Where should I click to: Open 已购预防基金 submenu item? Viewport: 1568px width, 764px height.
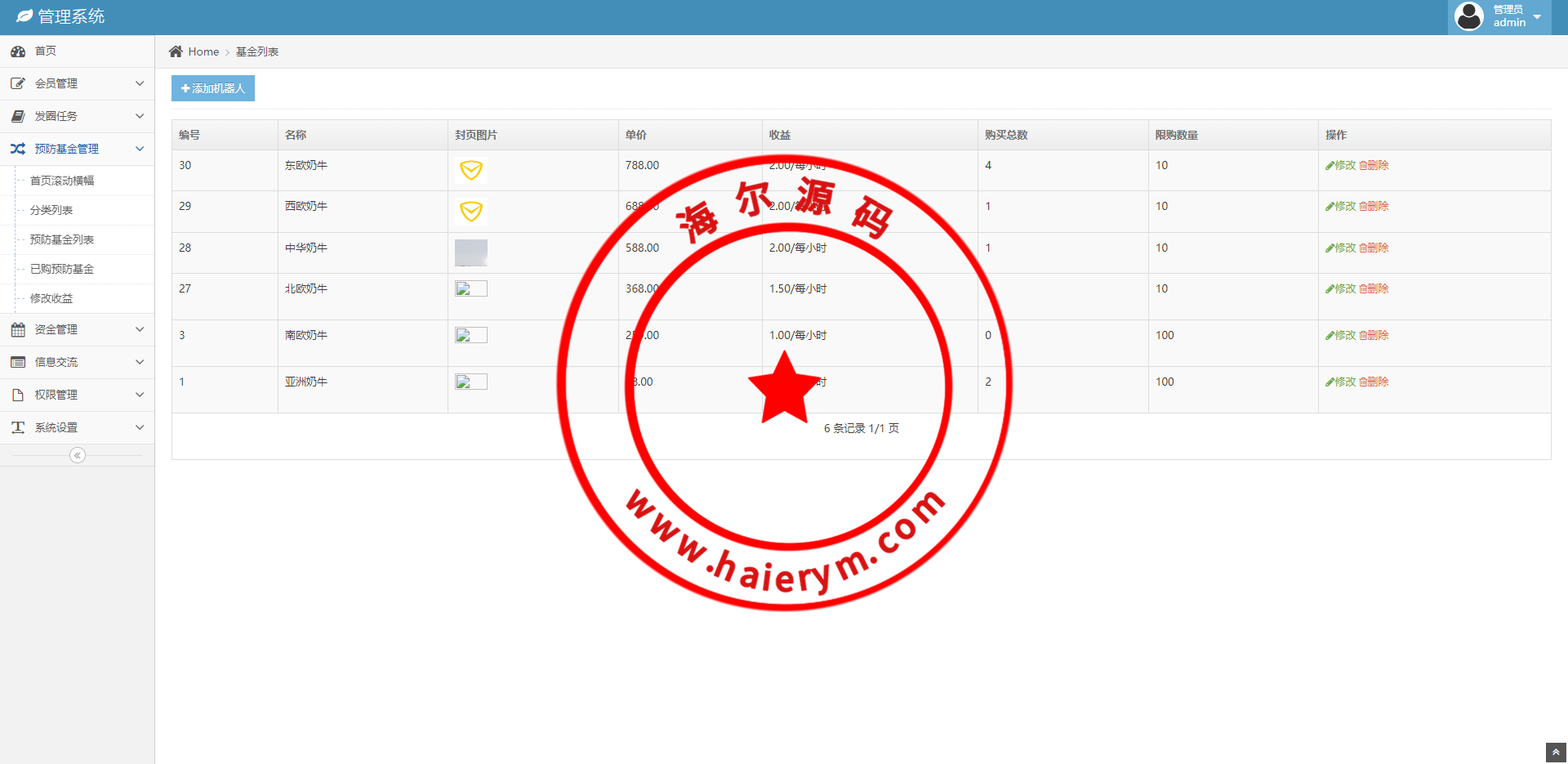click(62, 269)
